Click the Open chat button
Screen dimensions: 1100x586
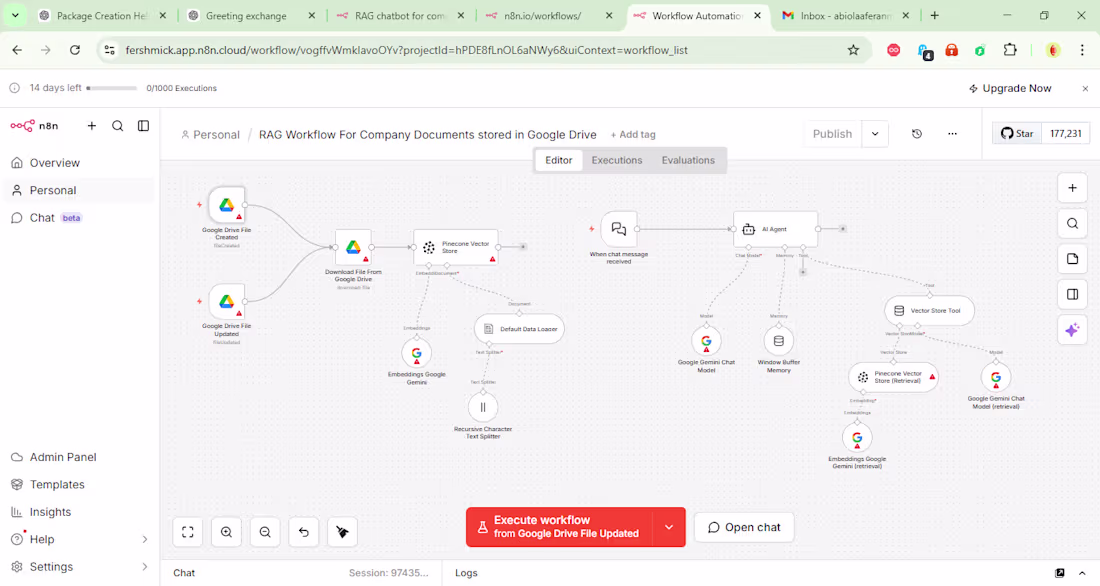(744, 527)
